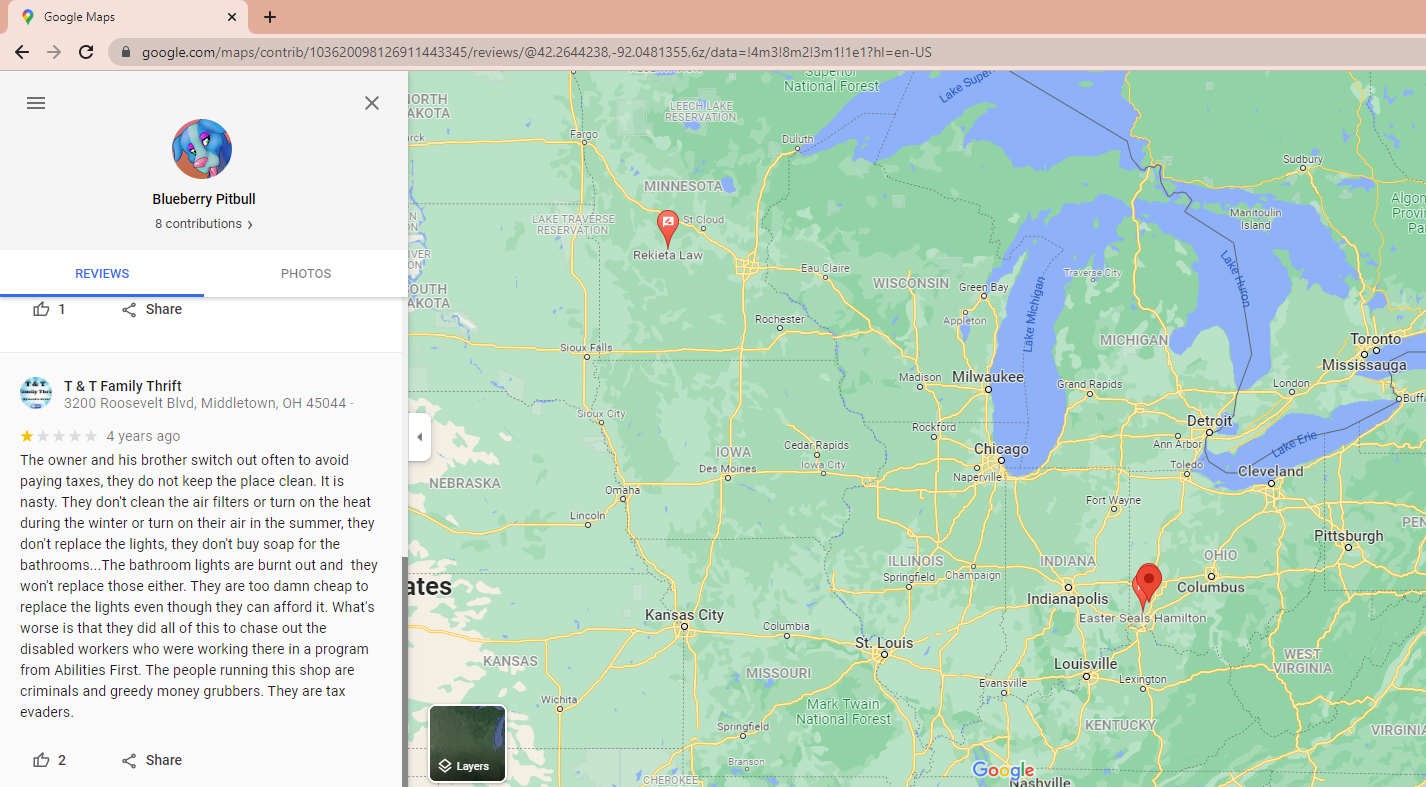Viewport: 1426px width, 787px height.
Task: Switch to the REVIEWS tab
Action: coord(102,274)
